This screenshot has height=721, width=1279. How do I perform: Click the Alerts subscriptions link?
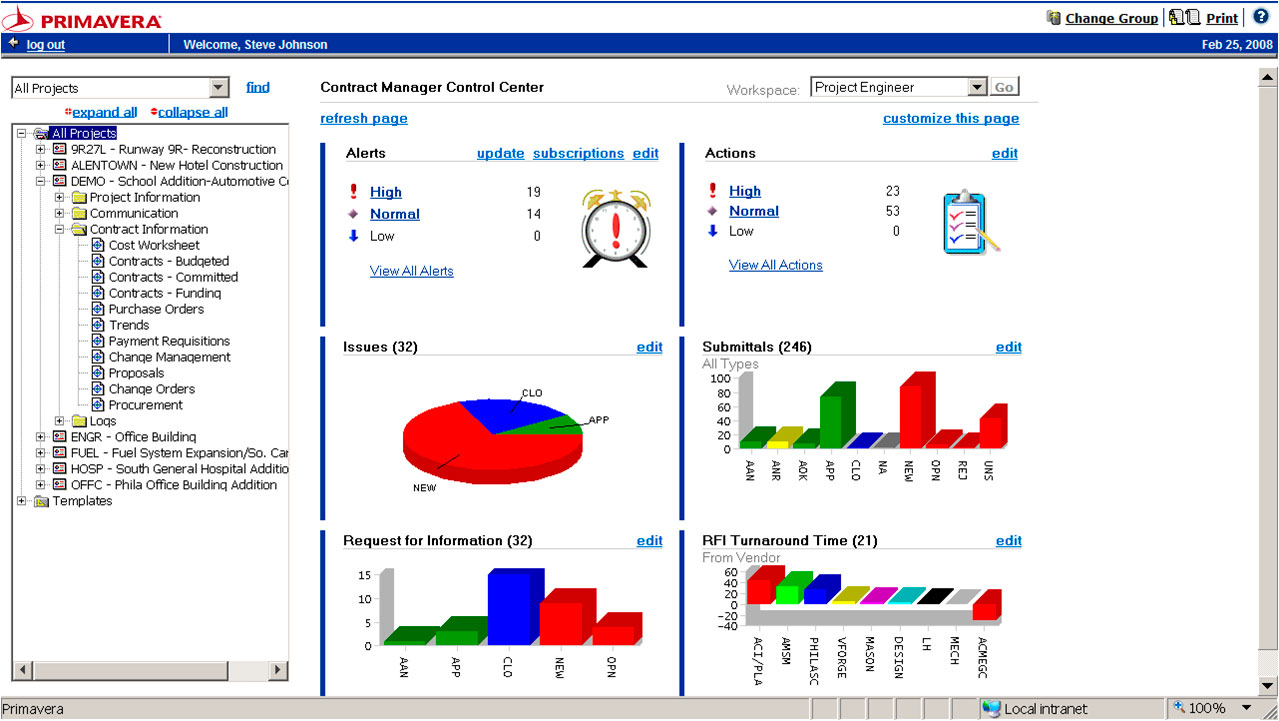(579, 153)
